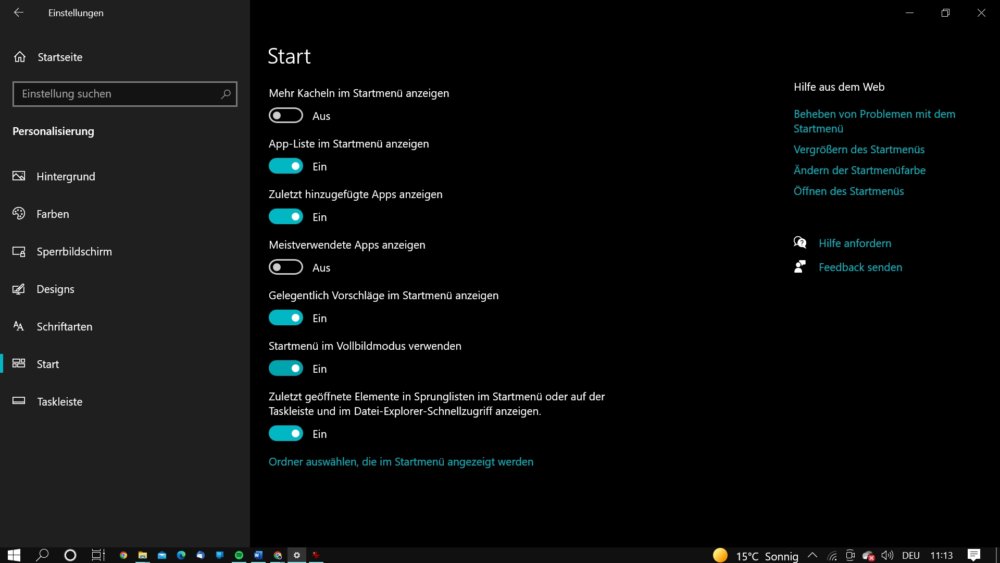Open File Explorer from the taskbar

[x=143, y=555]
